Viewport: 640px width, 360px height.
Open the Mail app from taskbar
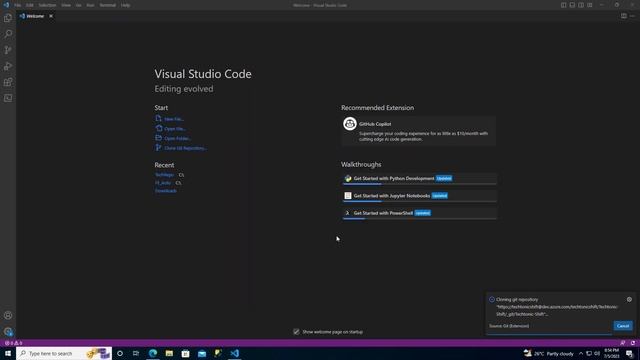[202, 353]
